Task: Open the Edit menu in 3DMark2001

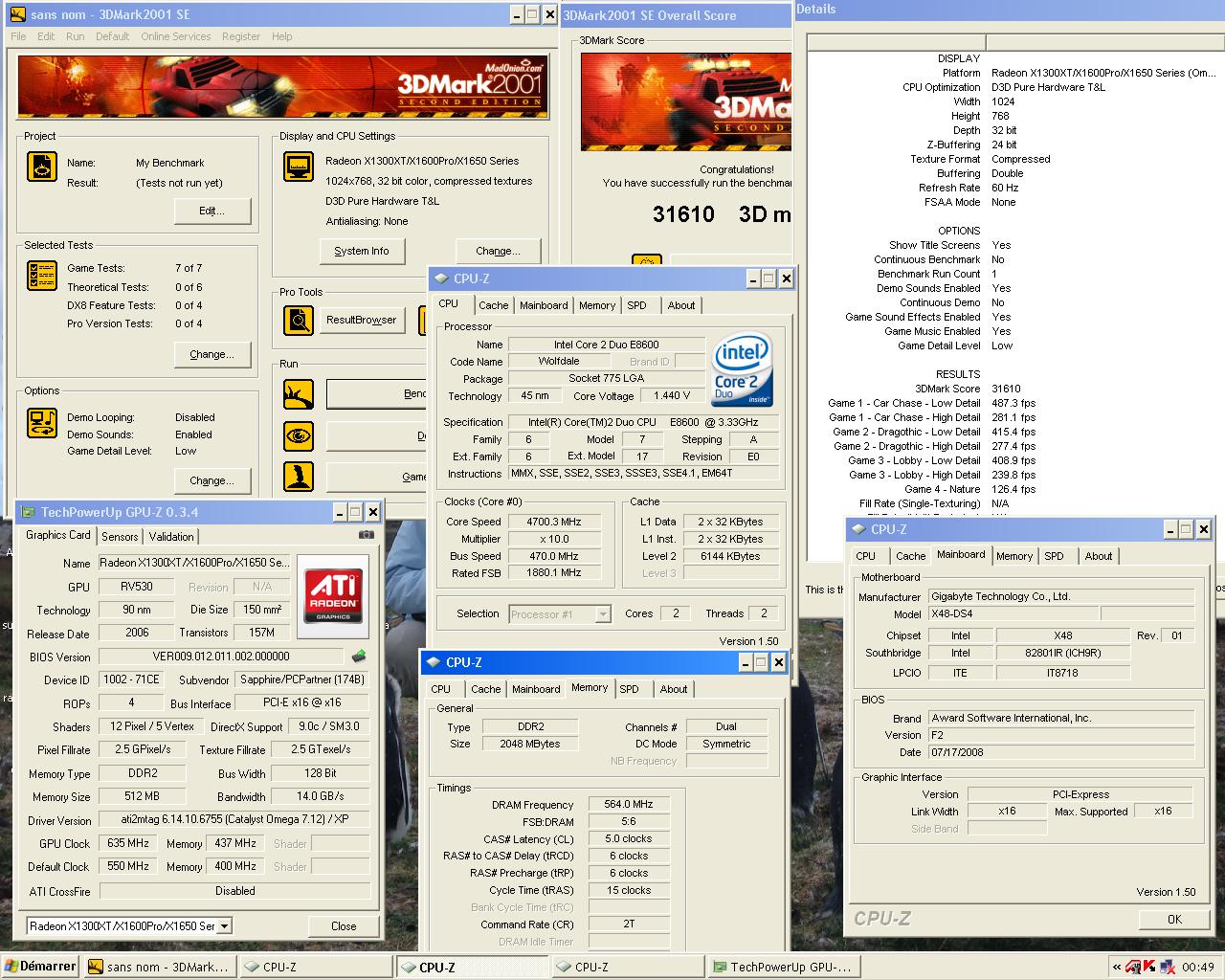Action: click(46, 36)
